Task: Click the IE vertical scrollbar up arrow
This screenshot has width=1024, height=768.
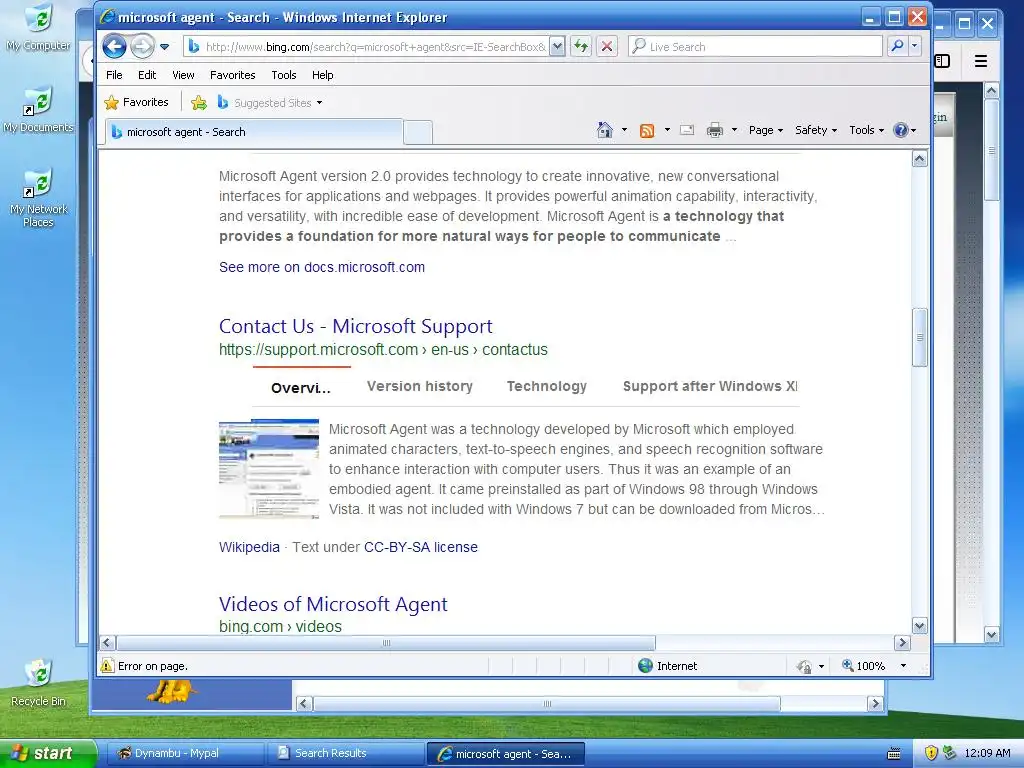Action: pyautogui.click(x=920, y=159)
